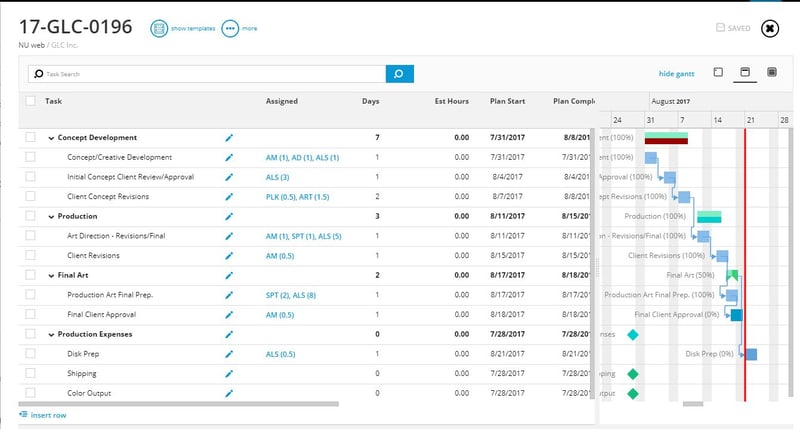Tick the Client Revisions row checkbox
The width and height of the screenshot is (800, 429).
[31, 255]
